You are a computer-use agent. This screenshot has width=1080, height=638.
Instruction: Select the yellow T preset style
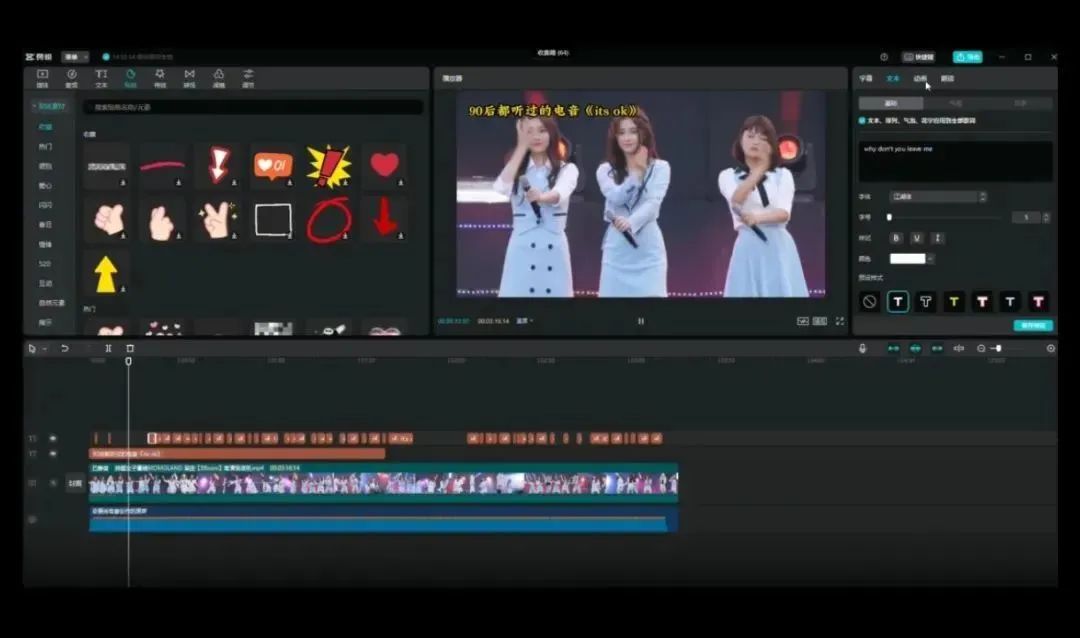954,302
